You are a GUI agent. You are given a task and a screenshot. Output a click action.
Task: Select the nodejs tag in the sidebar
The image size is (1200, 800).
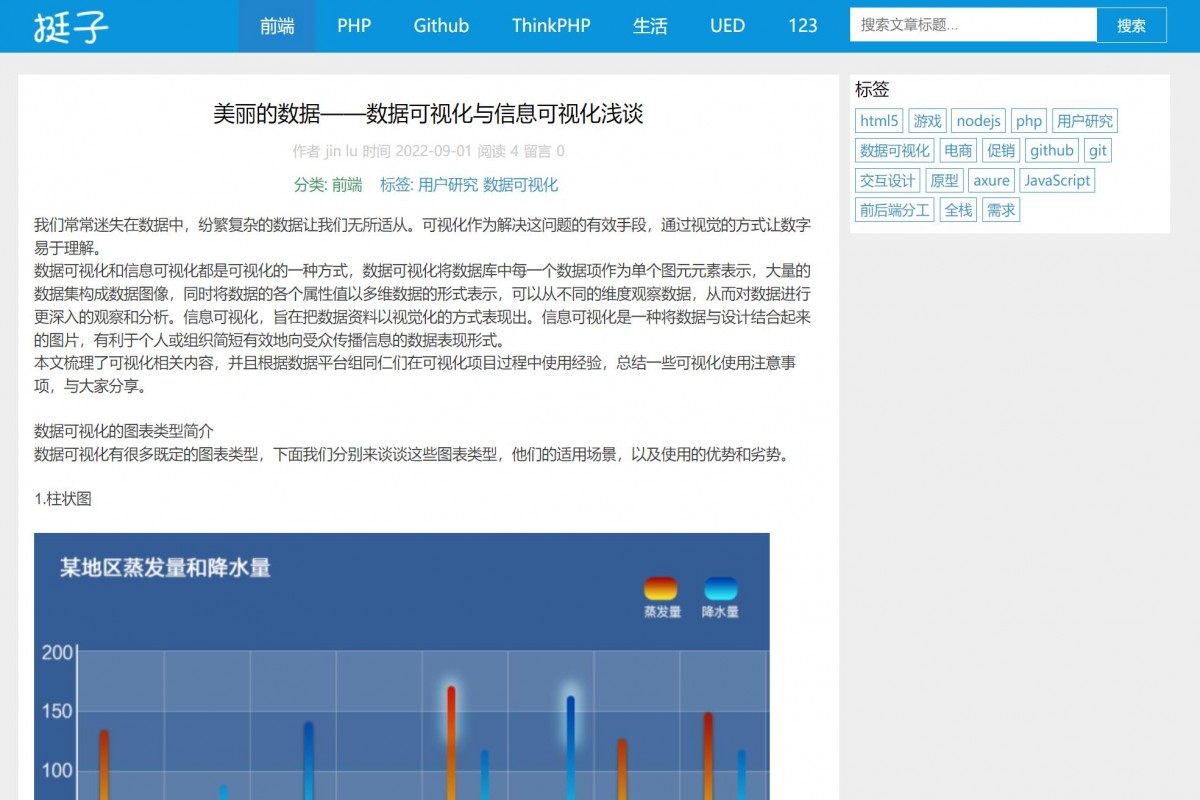(x=977, y=121)
